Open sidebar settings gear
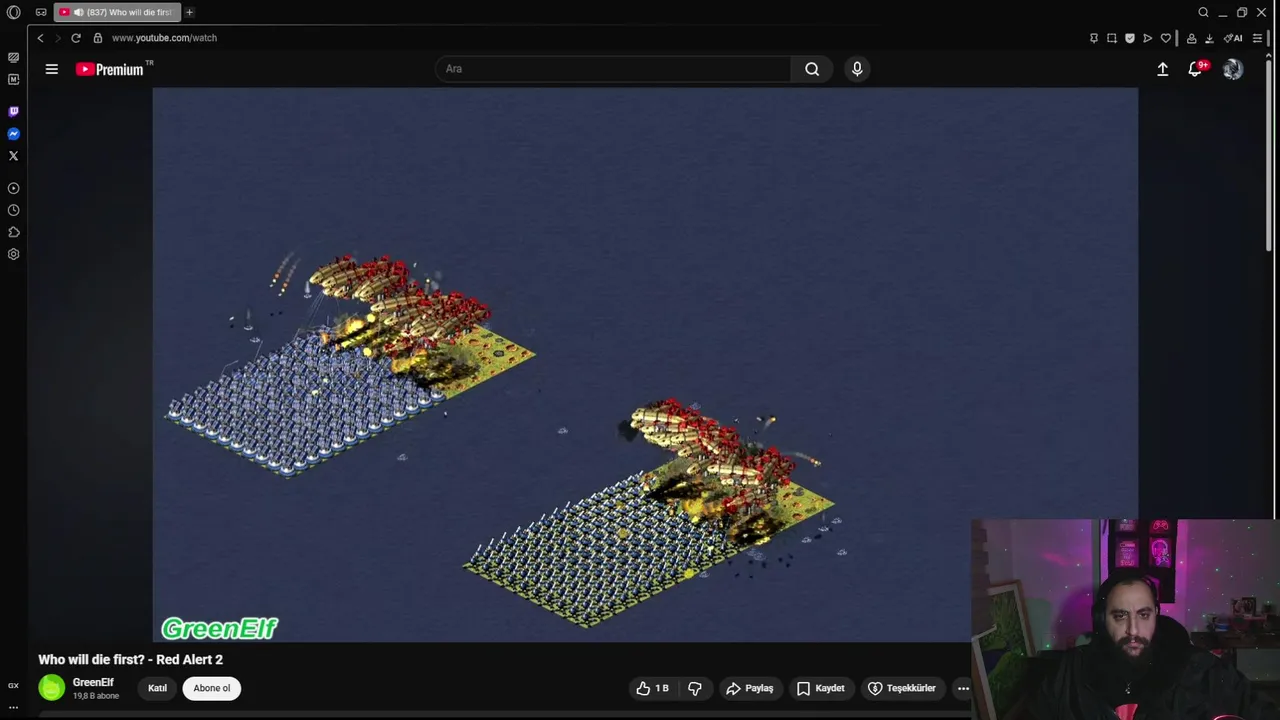Viewport: 1280px width, 720px height. (13, 254)
